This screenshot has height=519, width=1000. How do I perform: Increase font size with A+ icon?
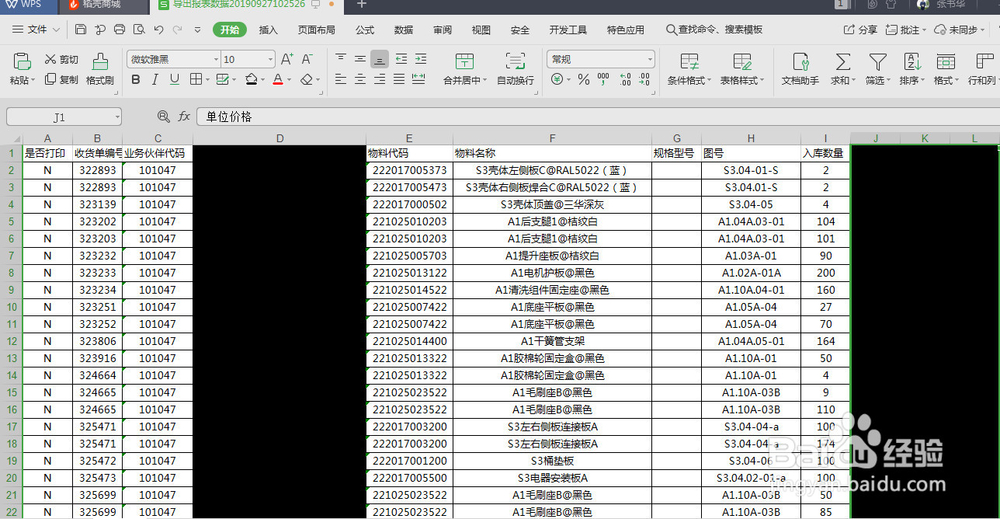tap(287, 59)
